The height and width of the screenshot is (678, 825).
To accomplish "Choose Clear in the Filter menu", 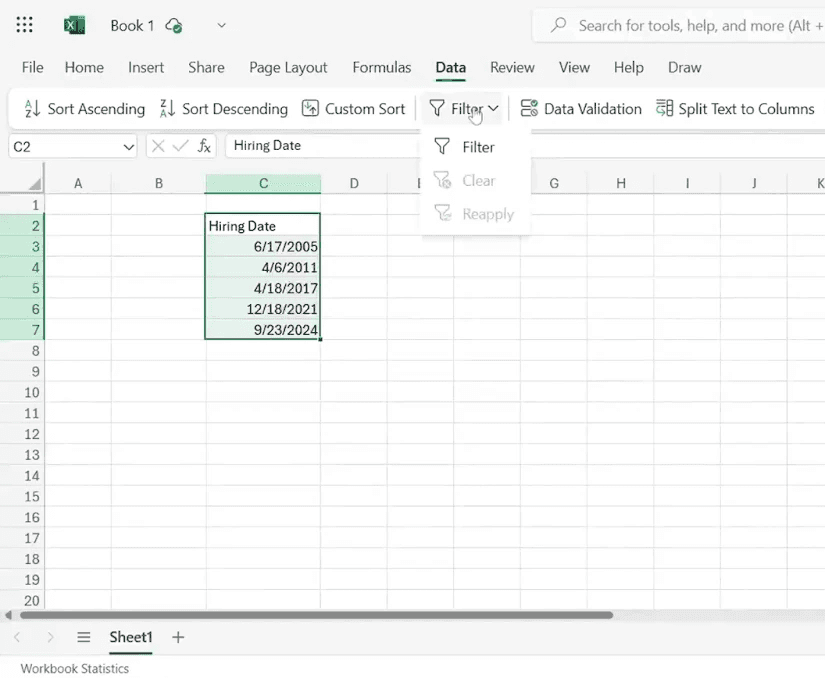I will point(475,180).
